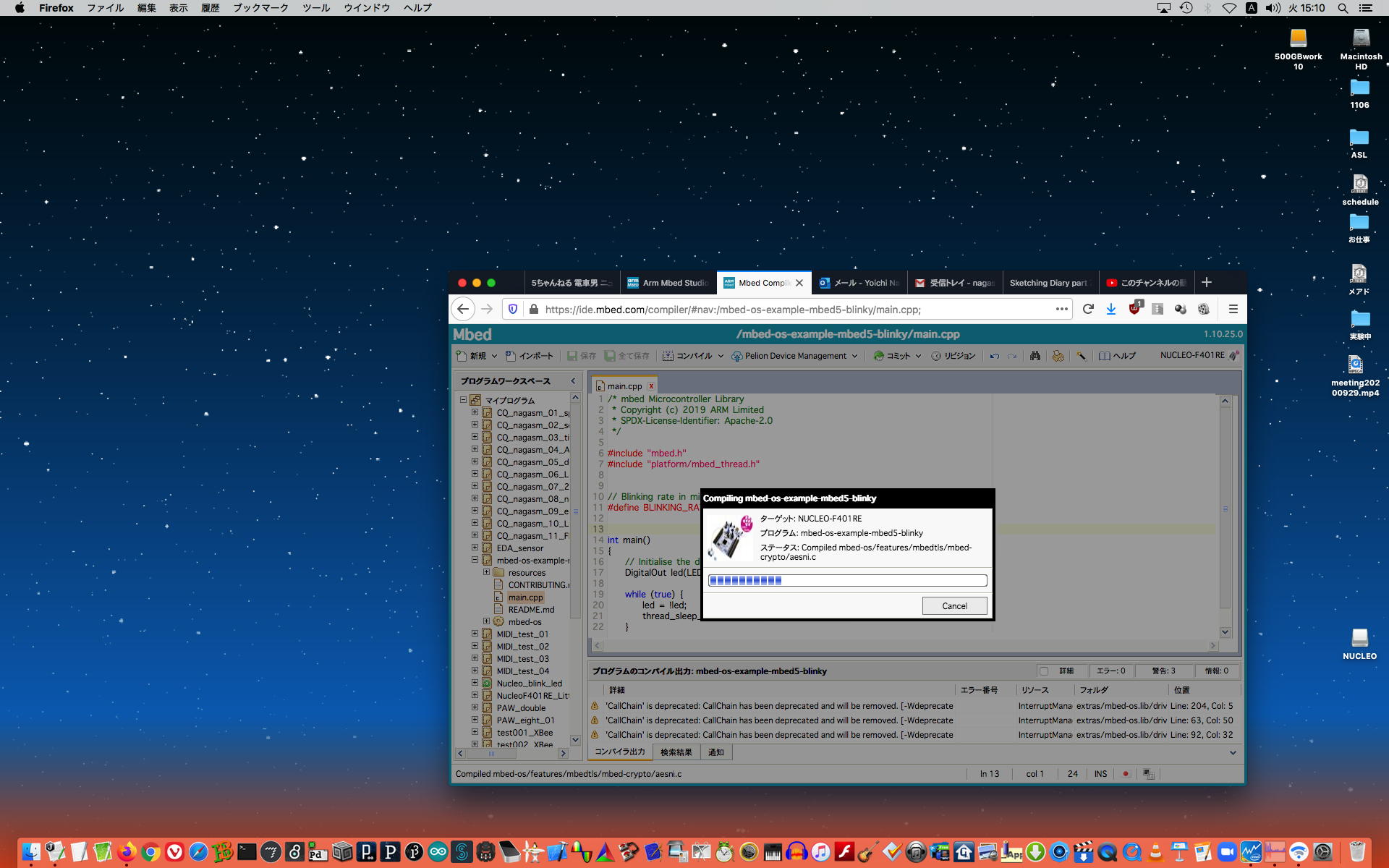Click Firefox downloads arrow icon
This screenshot has height=868, width=1389.
point(1110,309)
